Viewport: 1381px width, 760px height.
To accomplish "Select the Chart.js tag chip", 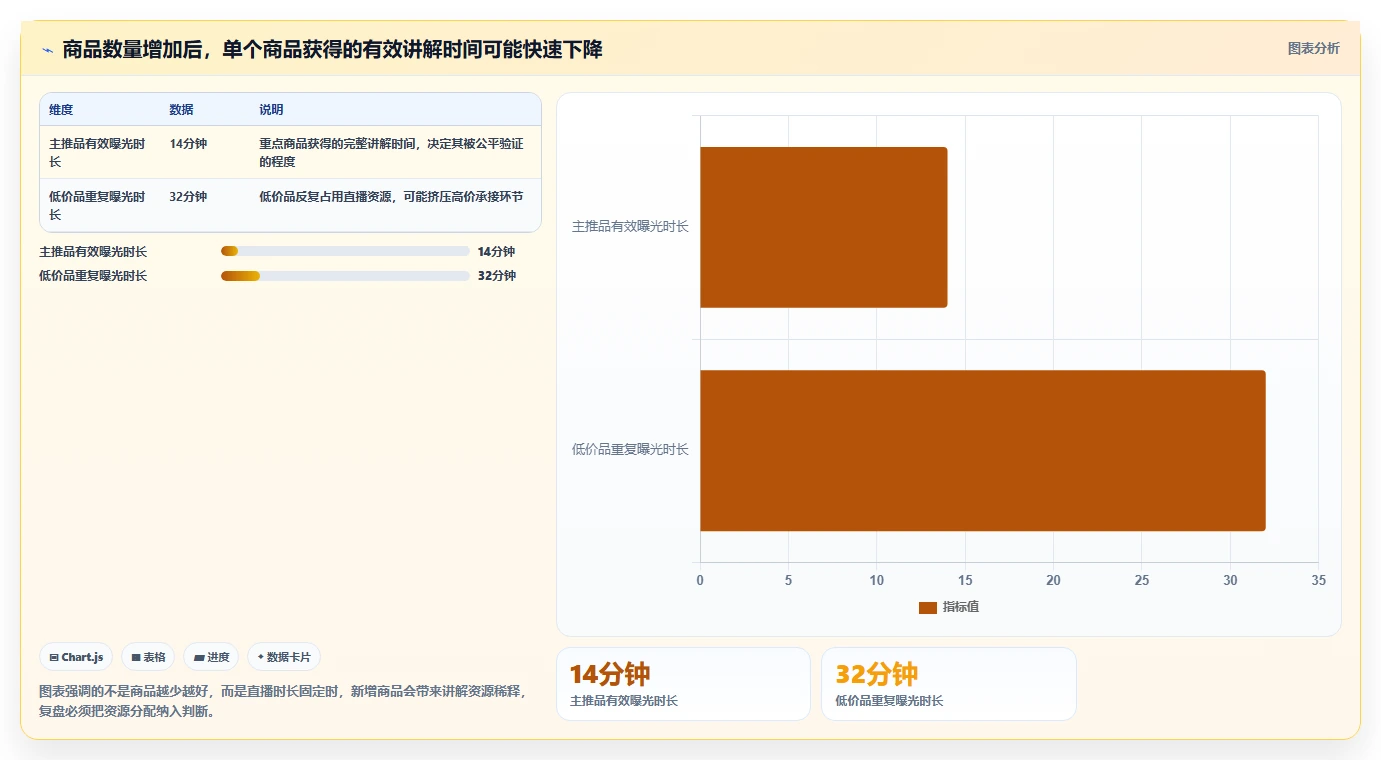I will click(x=76, y=657).
